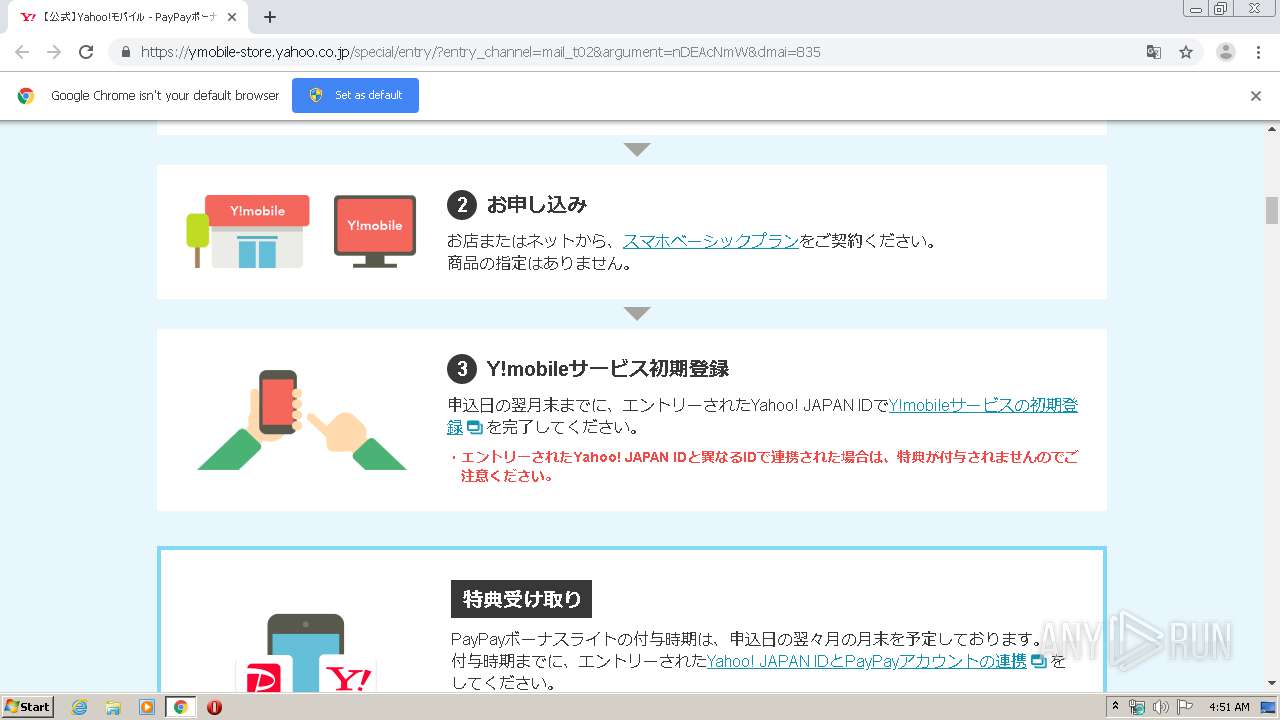Image resolution: width=1280 pixels, height=720 pixels.
Task: Click the Y!mobile store illustration
Action: 248,231
